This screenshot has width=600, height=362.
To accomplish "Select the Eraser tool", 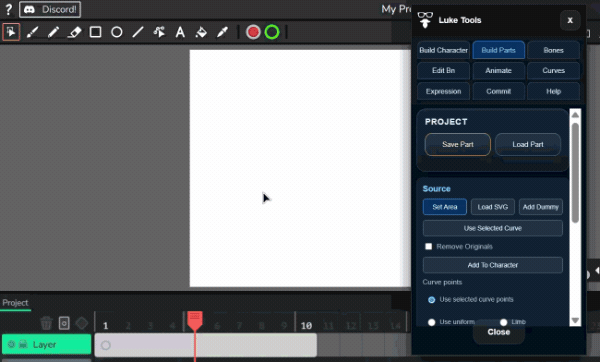I will pyautogui.click(x=75, y=32).
